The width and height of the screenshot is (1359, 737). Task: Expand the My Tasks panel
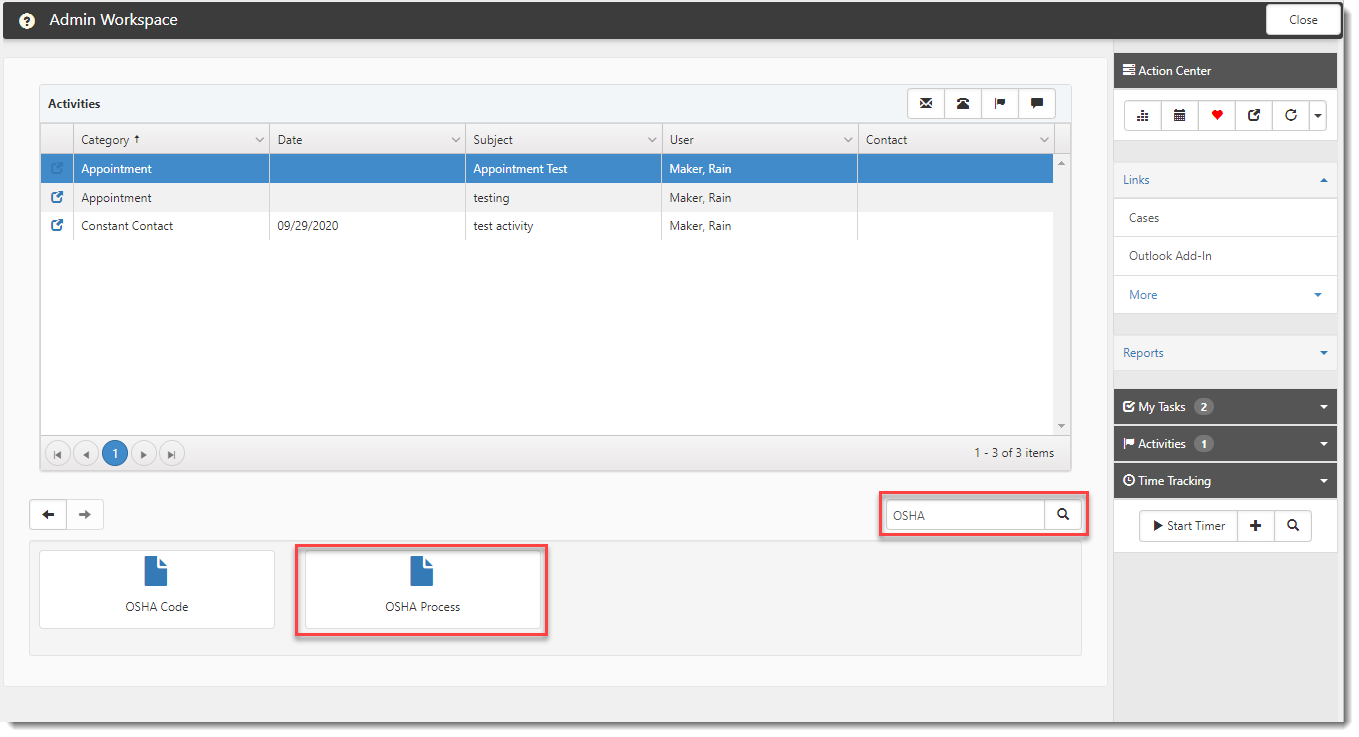1323,407
